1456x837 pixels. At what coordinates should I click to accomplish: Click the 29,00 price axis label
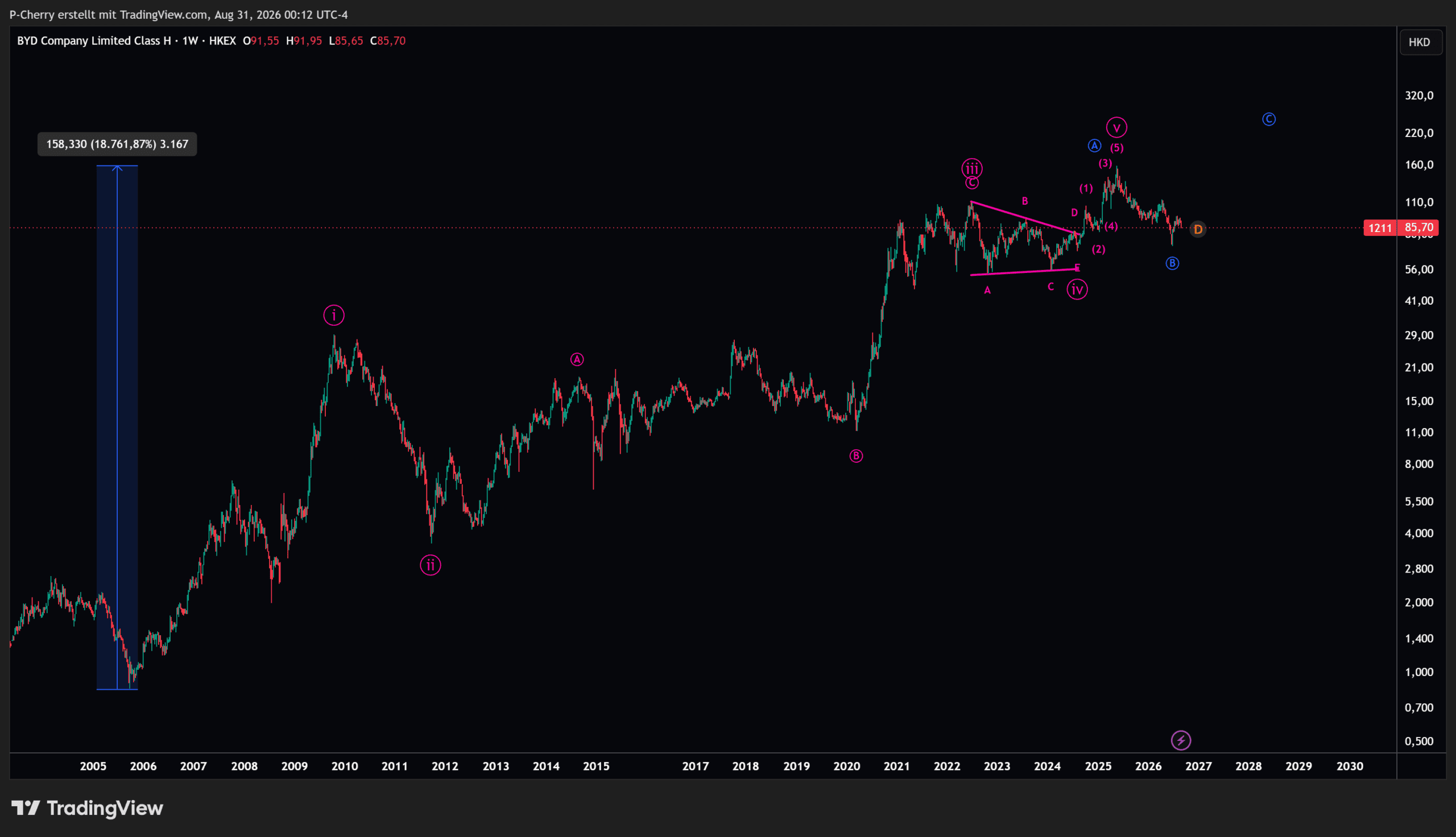(x=1419, y=335)
